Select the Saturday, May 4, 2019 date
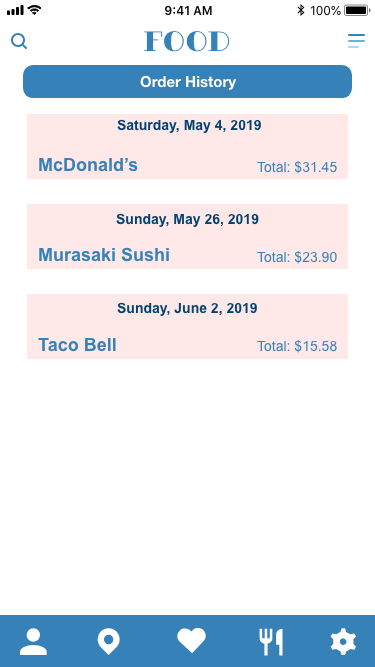The image size is (375, 667). coord(189,125)
